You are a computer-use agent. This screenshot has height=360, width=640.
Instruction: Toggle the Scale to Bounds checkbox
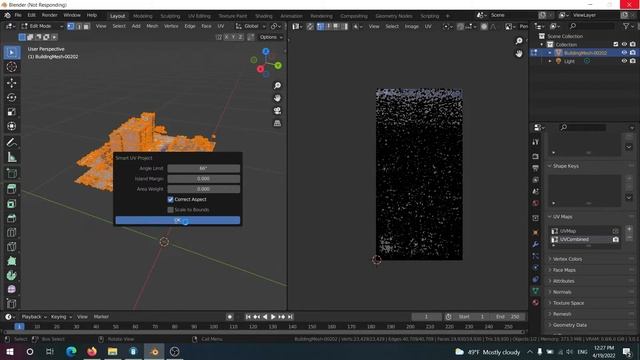pyautogui.click(x=171, y=210)
